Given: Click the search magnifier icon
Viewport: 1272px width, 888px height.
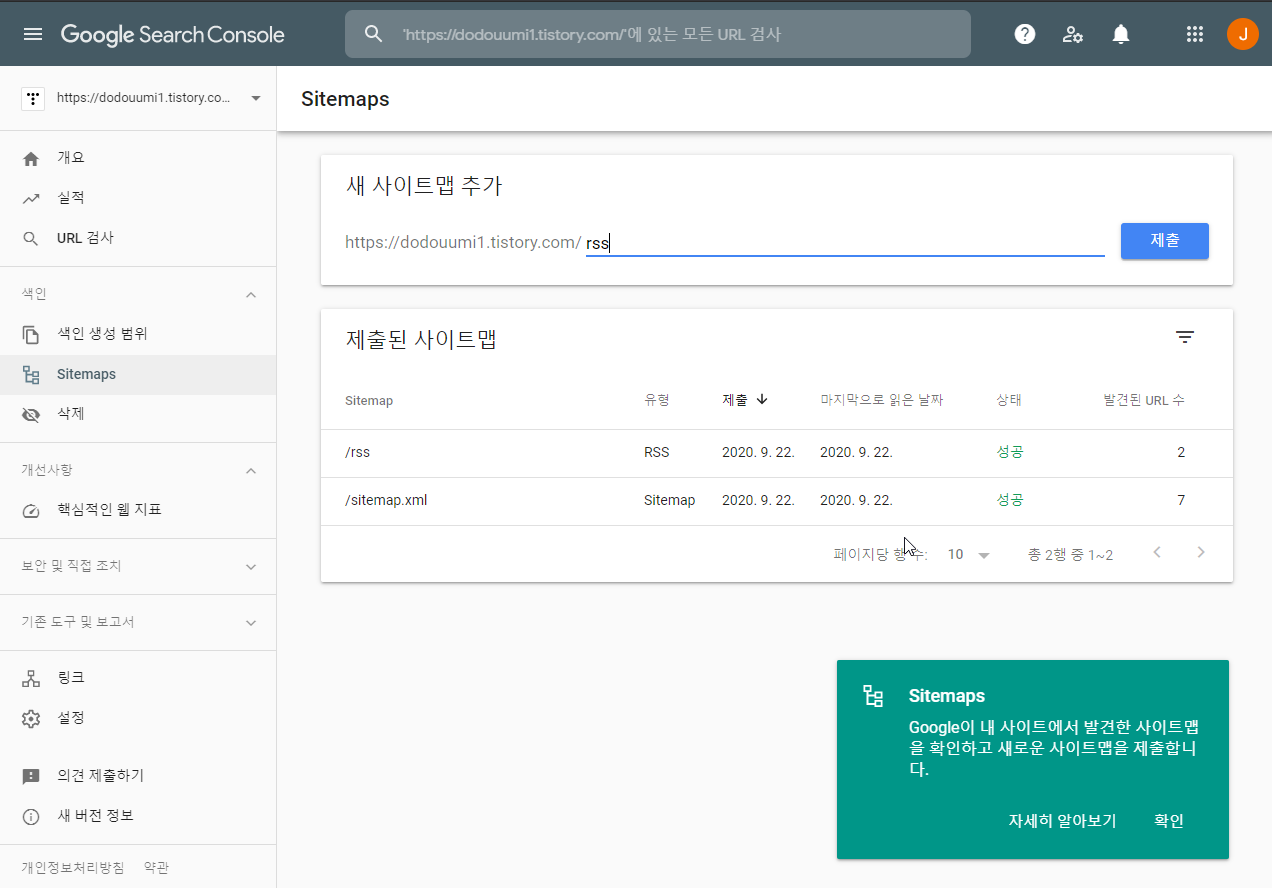Looking at the screenshot, I should [x=374, y=34].
